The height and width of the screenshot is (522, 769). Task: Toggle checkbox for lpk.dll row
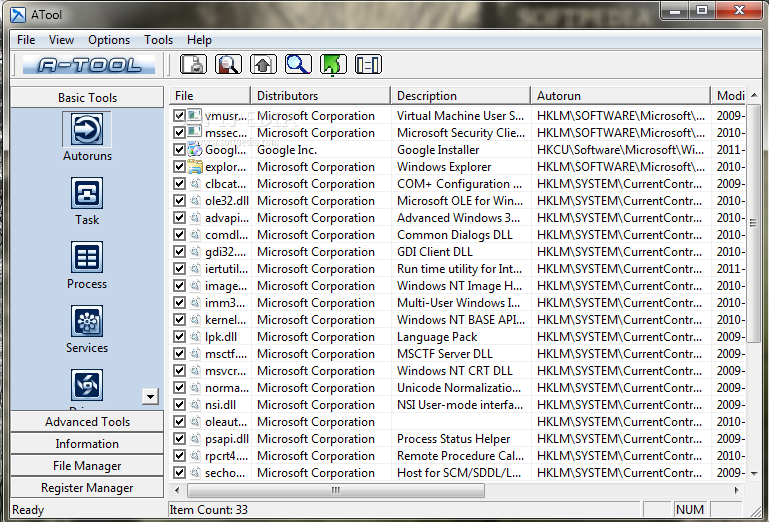tap(179, 337)
